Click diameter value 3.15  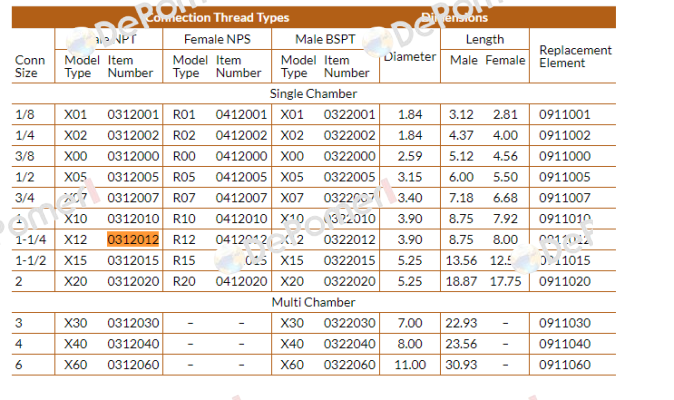[410, 177]
